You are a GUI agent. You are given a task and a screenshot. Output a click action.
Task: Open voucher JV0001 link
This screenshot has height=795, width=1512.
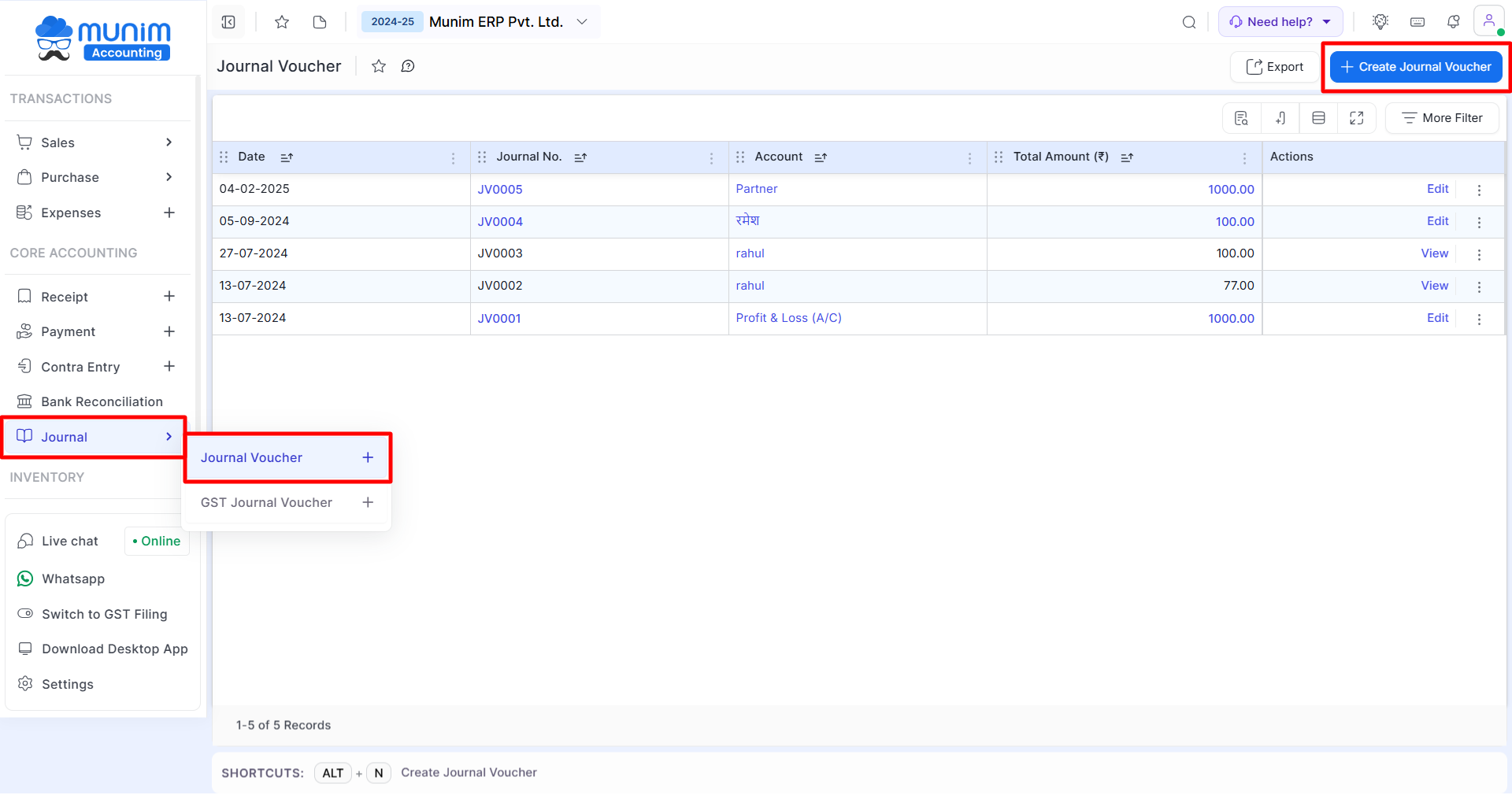coord(499,318)
